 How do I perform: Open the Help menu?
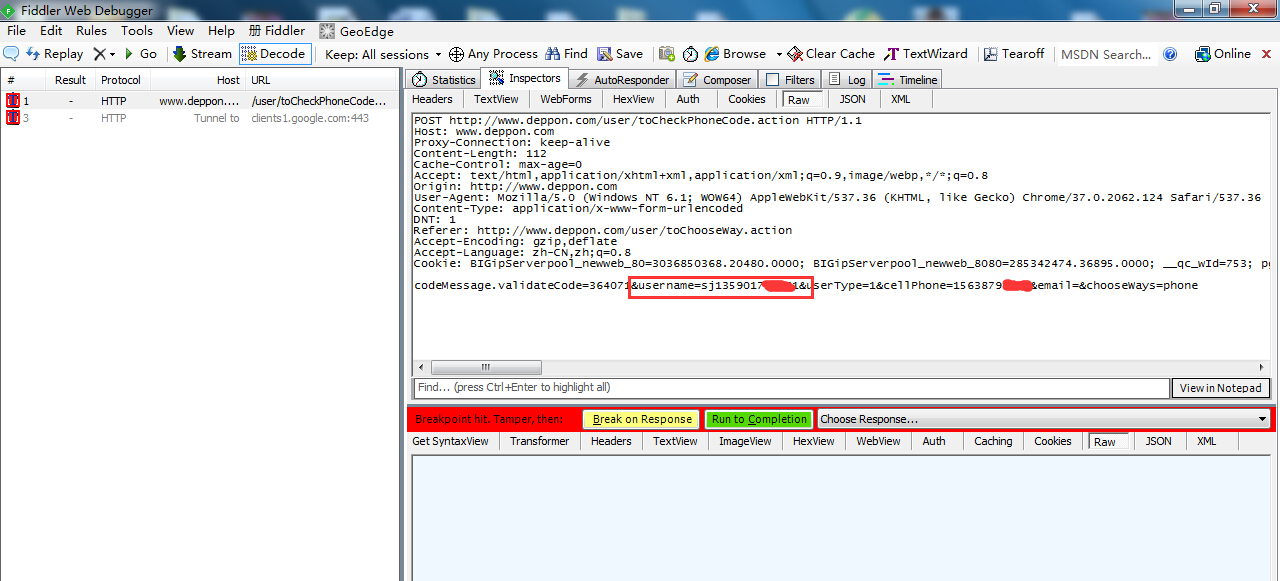221,31
